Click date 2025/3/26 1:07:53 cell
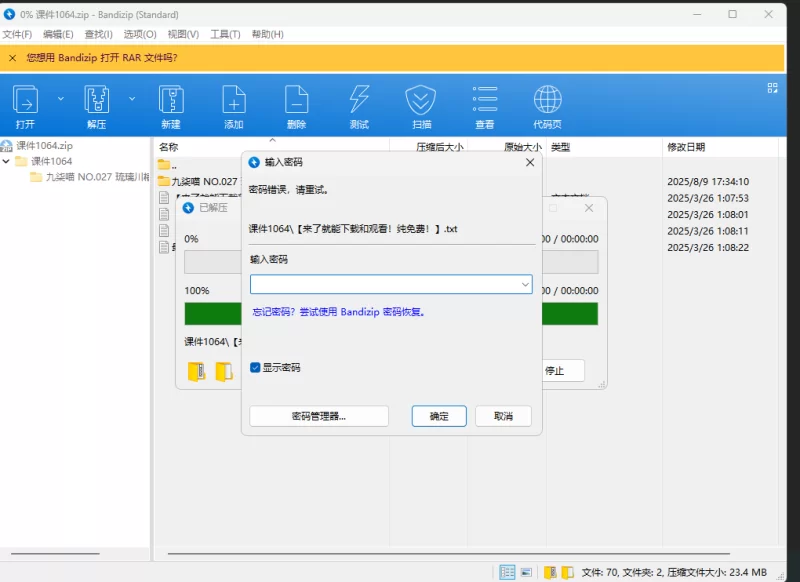 point(708,198)
